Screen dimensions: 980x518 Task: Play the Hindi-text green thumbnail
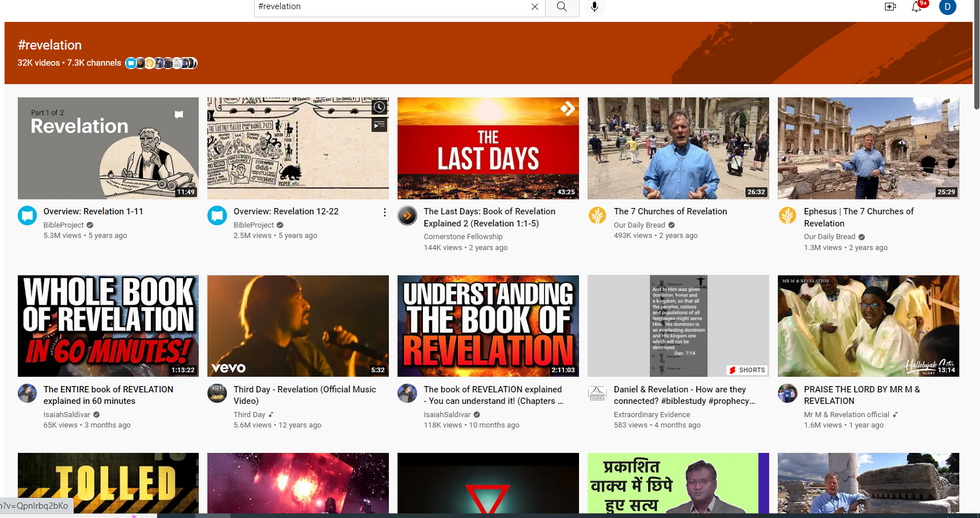click(x=678, y=483)
